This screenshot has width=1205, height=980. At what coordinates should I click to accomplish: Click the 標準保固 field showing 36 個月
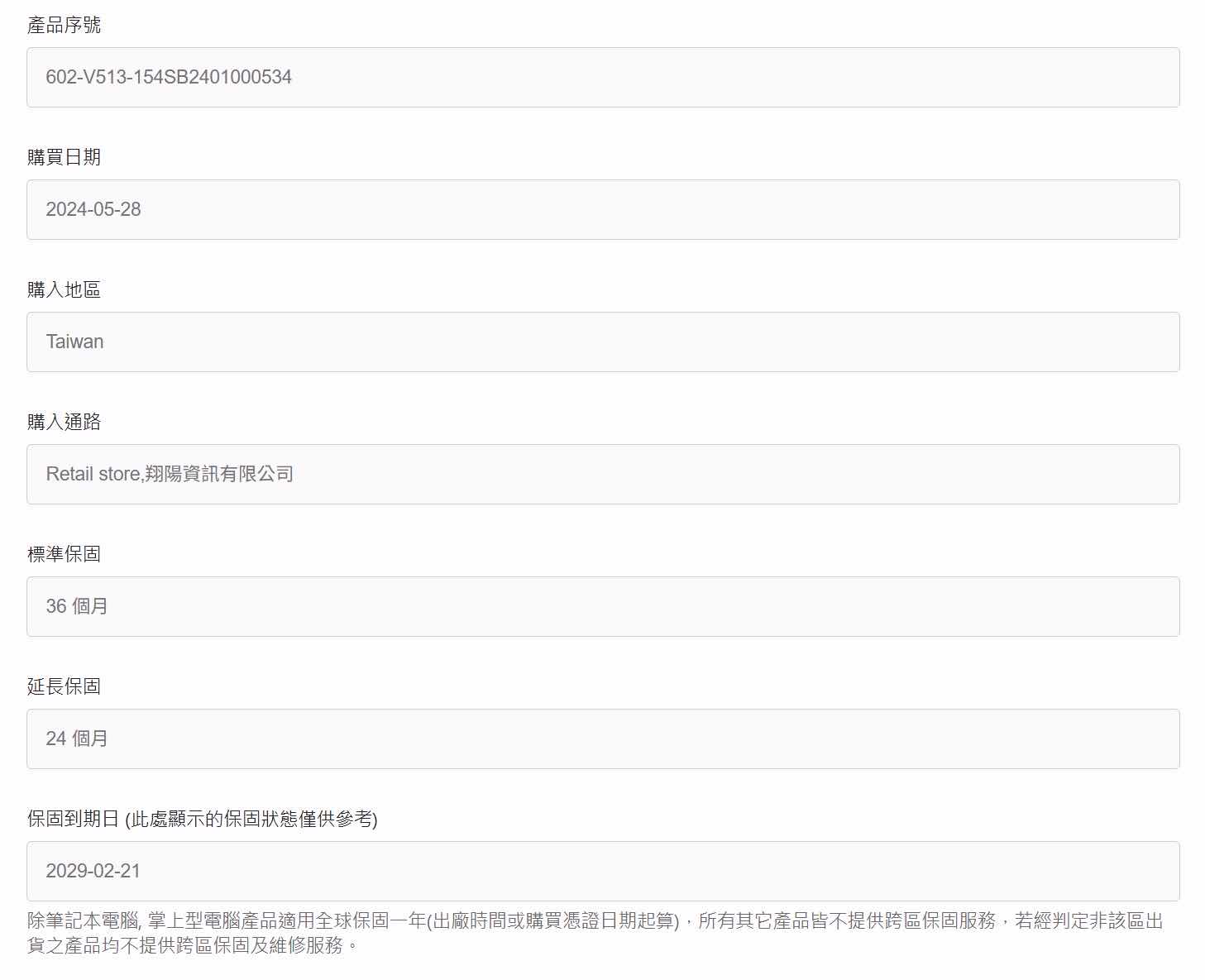coord(602,606)
